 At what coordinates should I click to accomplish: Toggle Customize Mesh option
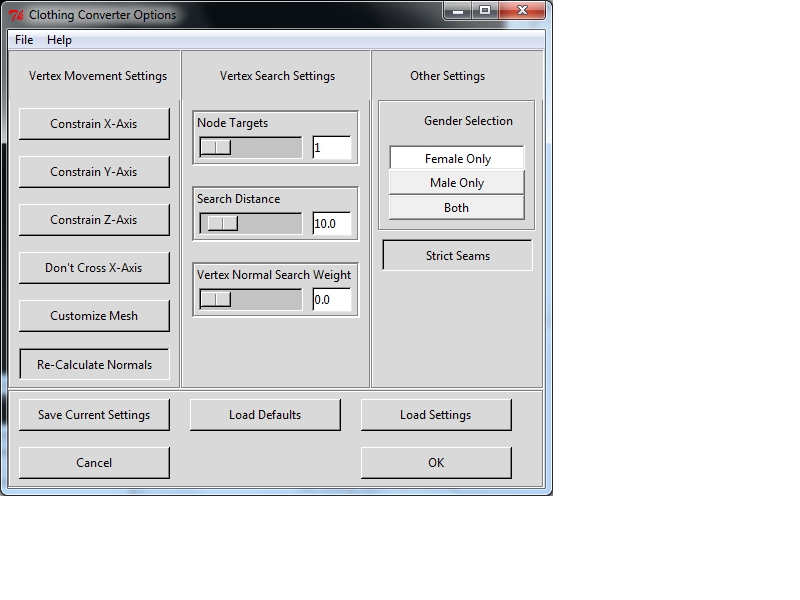tap(94, 316)
